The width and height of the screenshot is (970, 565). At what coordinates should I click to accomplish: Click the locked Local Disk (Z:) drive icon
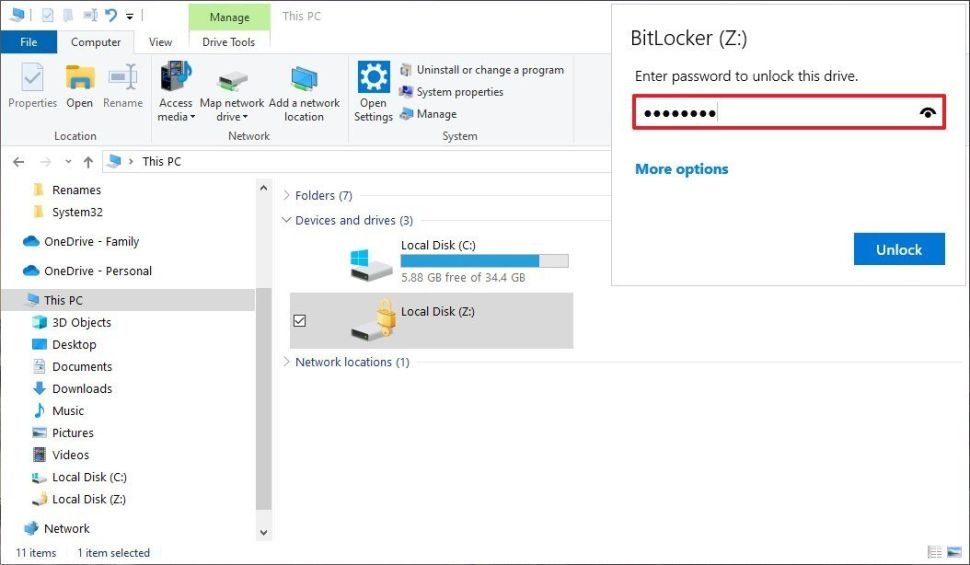coord(374,319)
